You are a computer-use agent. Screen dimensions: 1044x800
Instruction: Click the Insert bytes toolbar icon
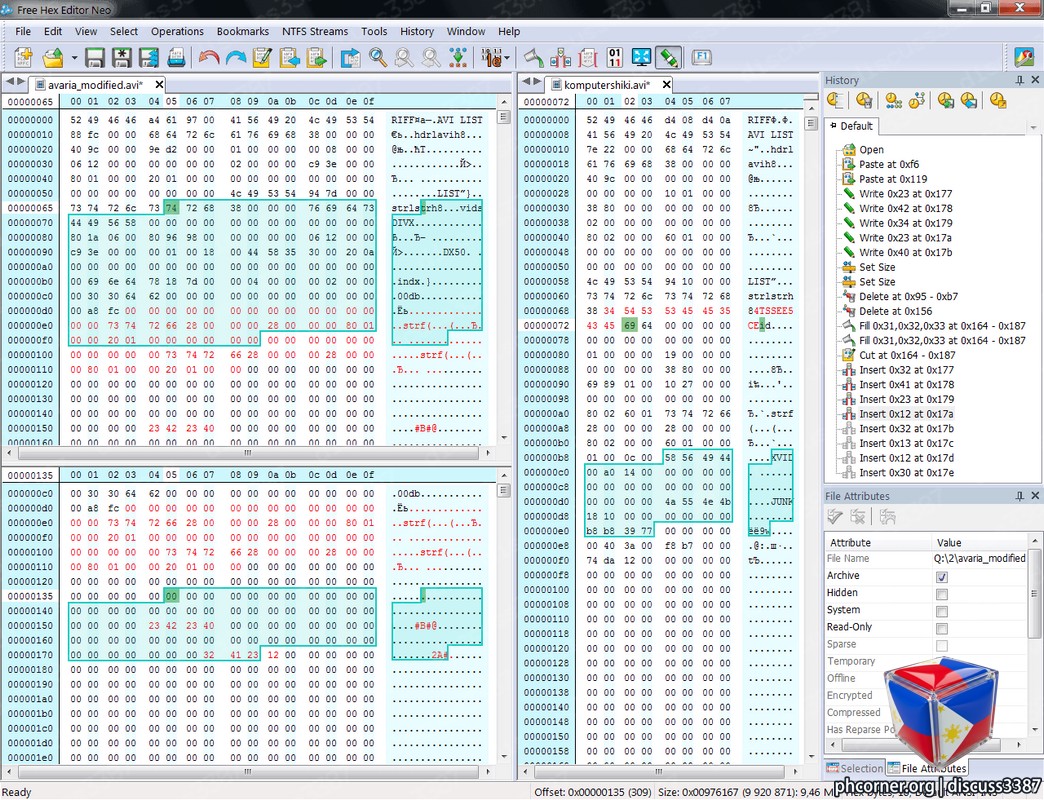point(560,58)
